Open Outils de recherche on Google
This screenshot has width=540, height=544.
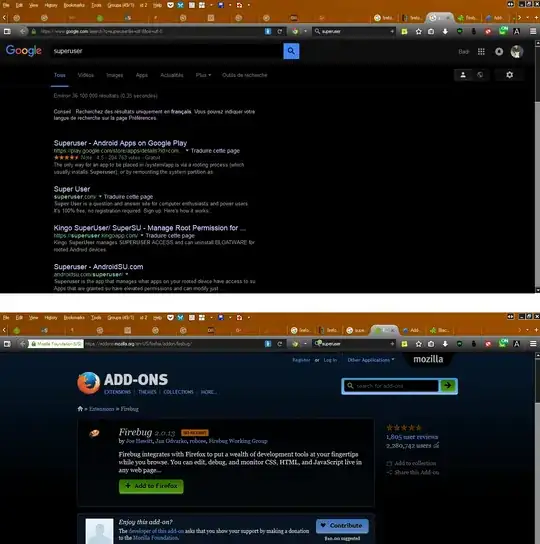(x=245, y=75)
